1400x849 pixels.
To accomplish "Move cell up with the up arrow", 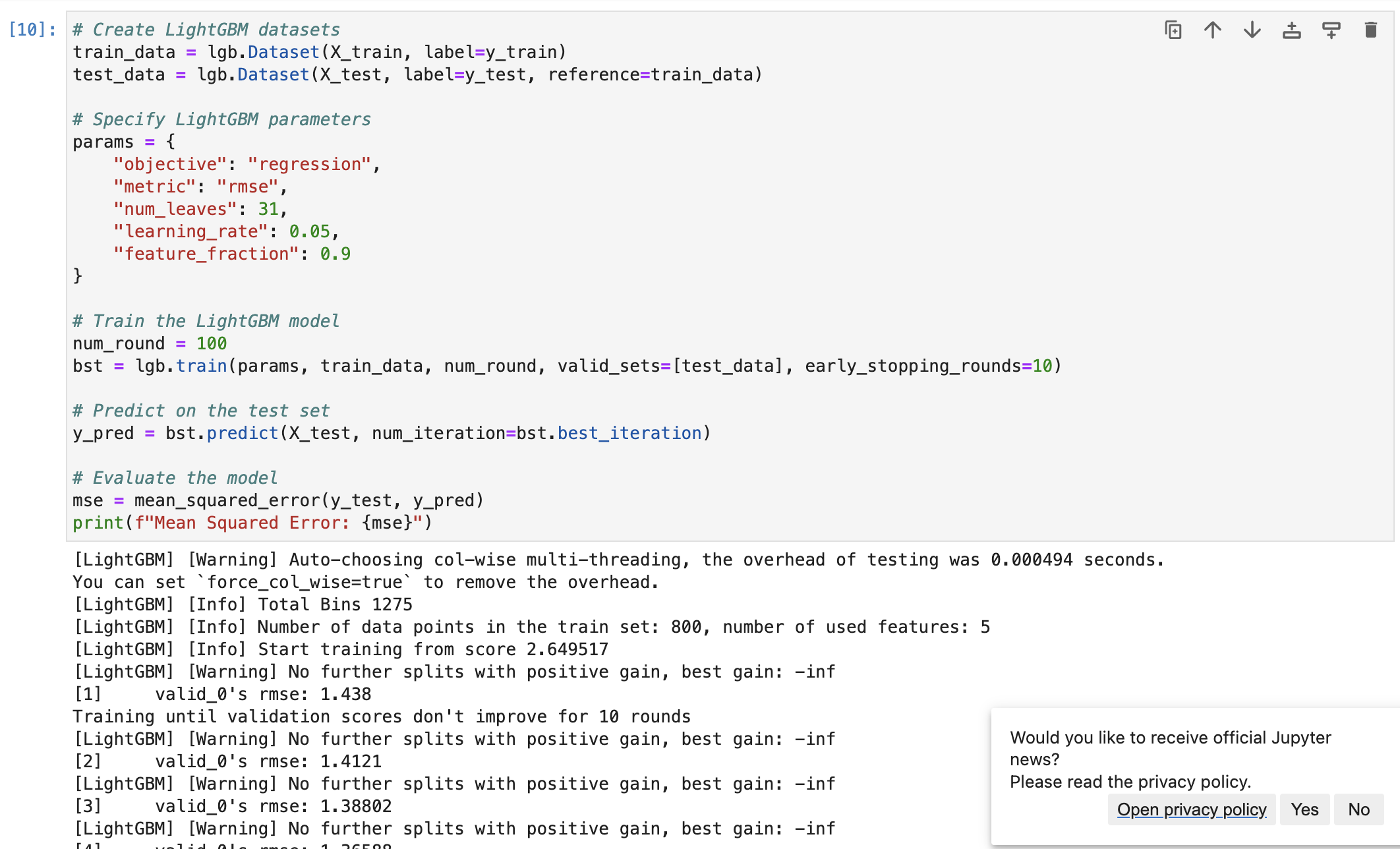I will pos(1213,30).
